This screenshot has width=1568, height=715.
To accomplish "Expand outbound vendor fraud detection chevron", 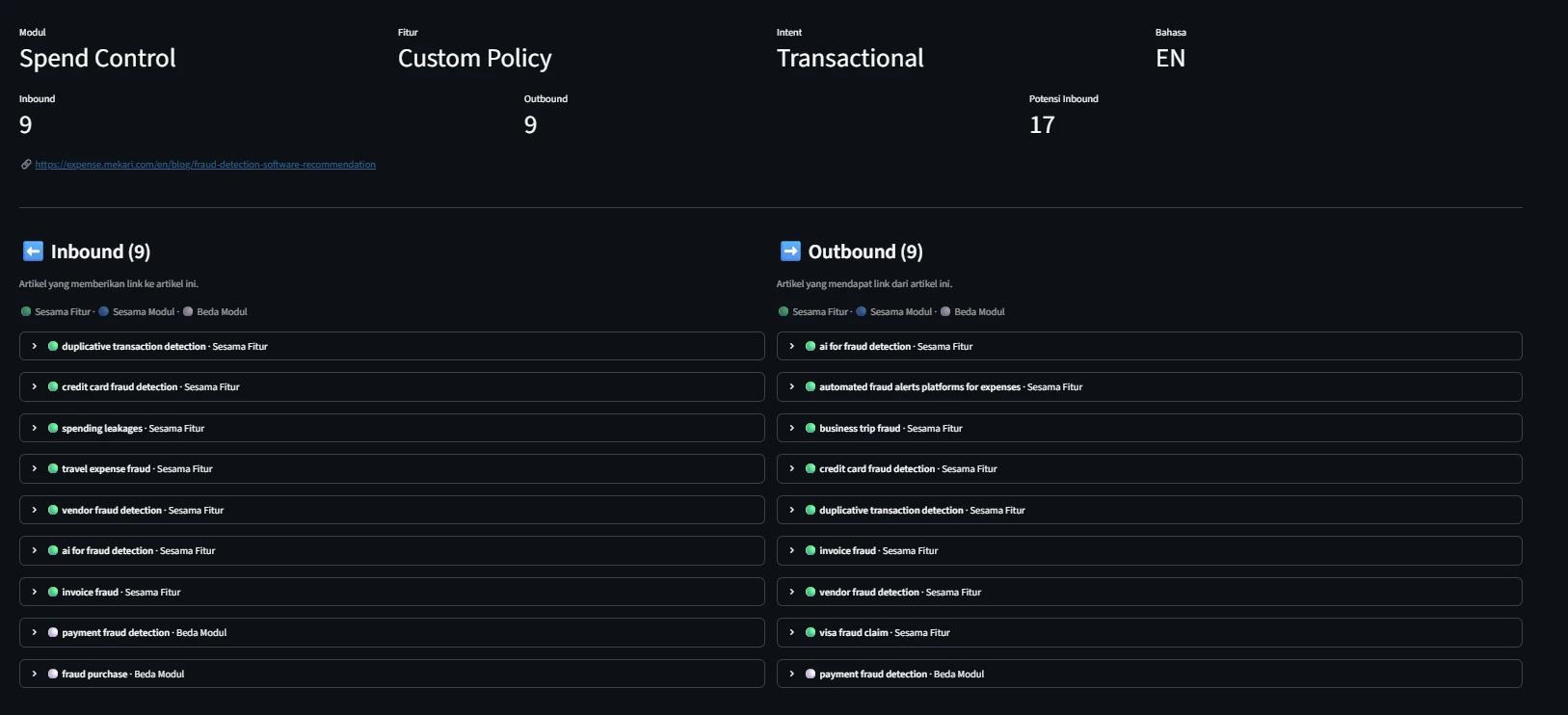I will pyautogui.click(x=792, y=592).
